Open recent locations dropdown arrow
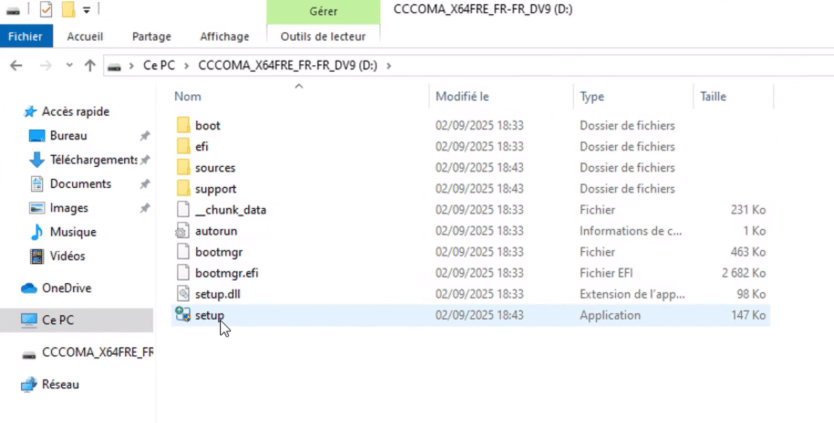Screen dimensions: 834x423 [68, 66]
